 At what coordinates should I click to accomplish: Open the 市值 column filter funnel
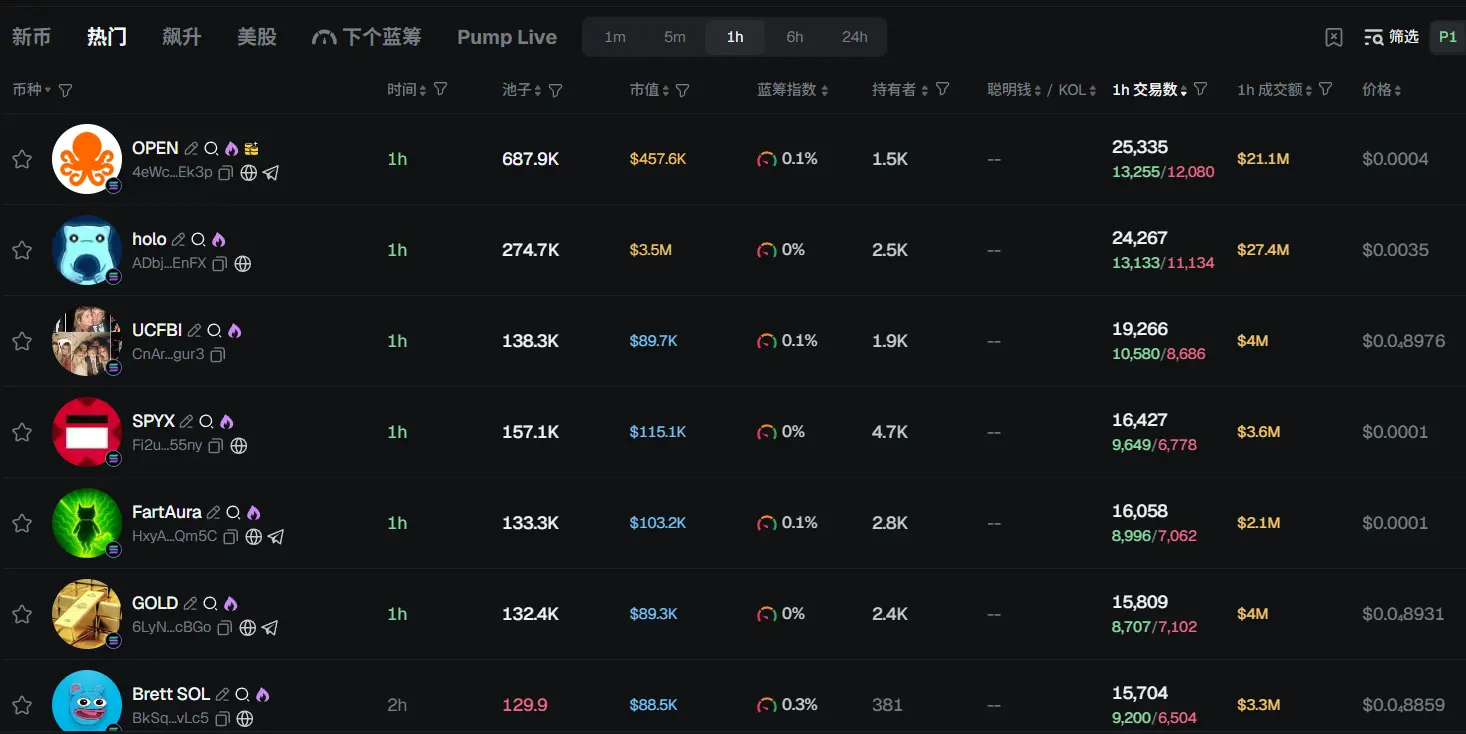(x=682, y=90)
